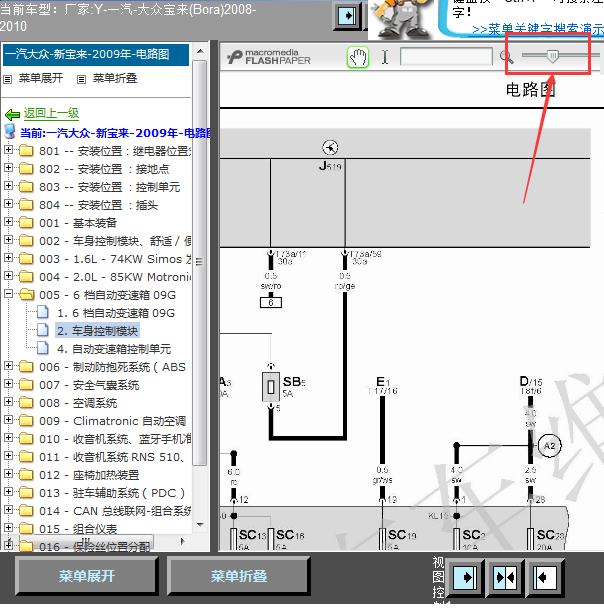Click the view control left-arrow button
Image resolution: width=604 pixels, height=613 pixels.
(545, 577)
